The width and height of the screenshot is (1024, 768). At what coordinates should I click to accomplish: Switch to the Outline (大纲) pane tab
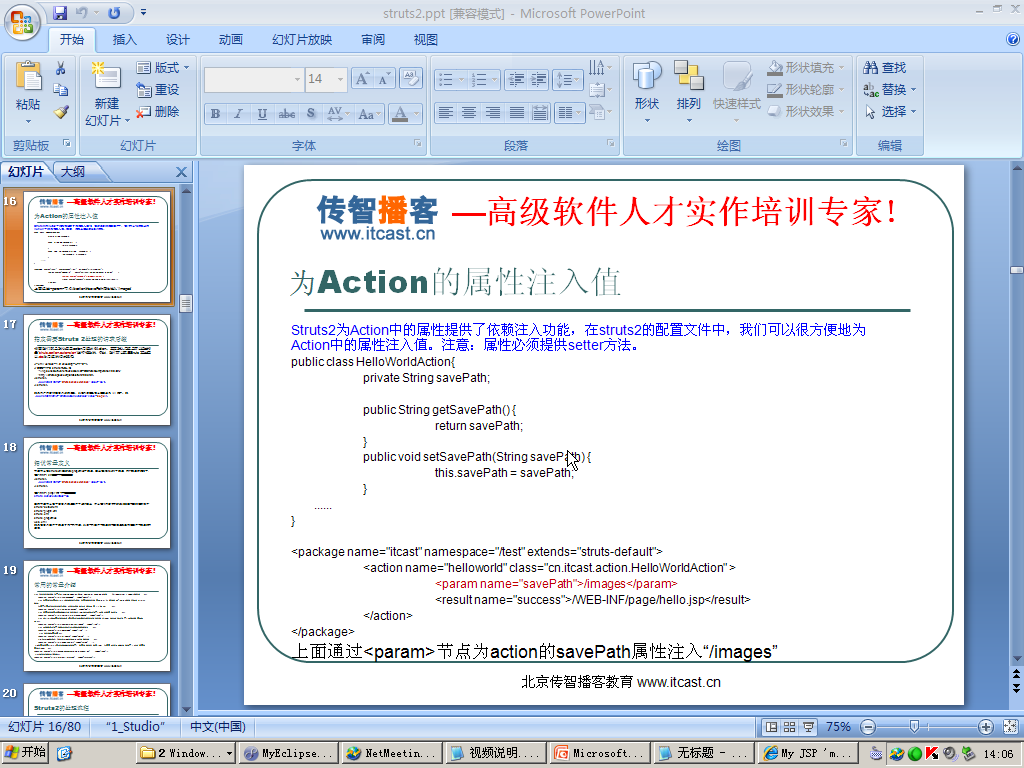pos(72,172)
